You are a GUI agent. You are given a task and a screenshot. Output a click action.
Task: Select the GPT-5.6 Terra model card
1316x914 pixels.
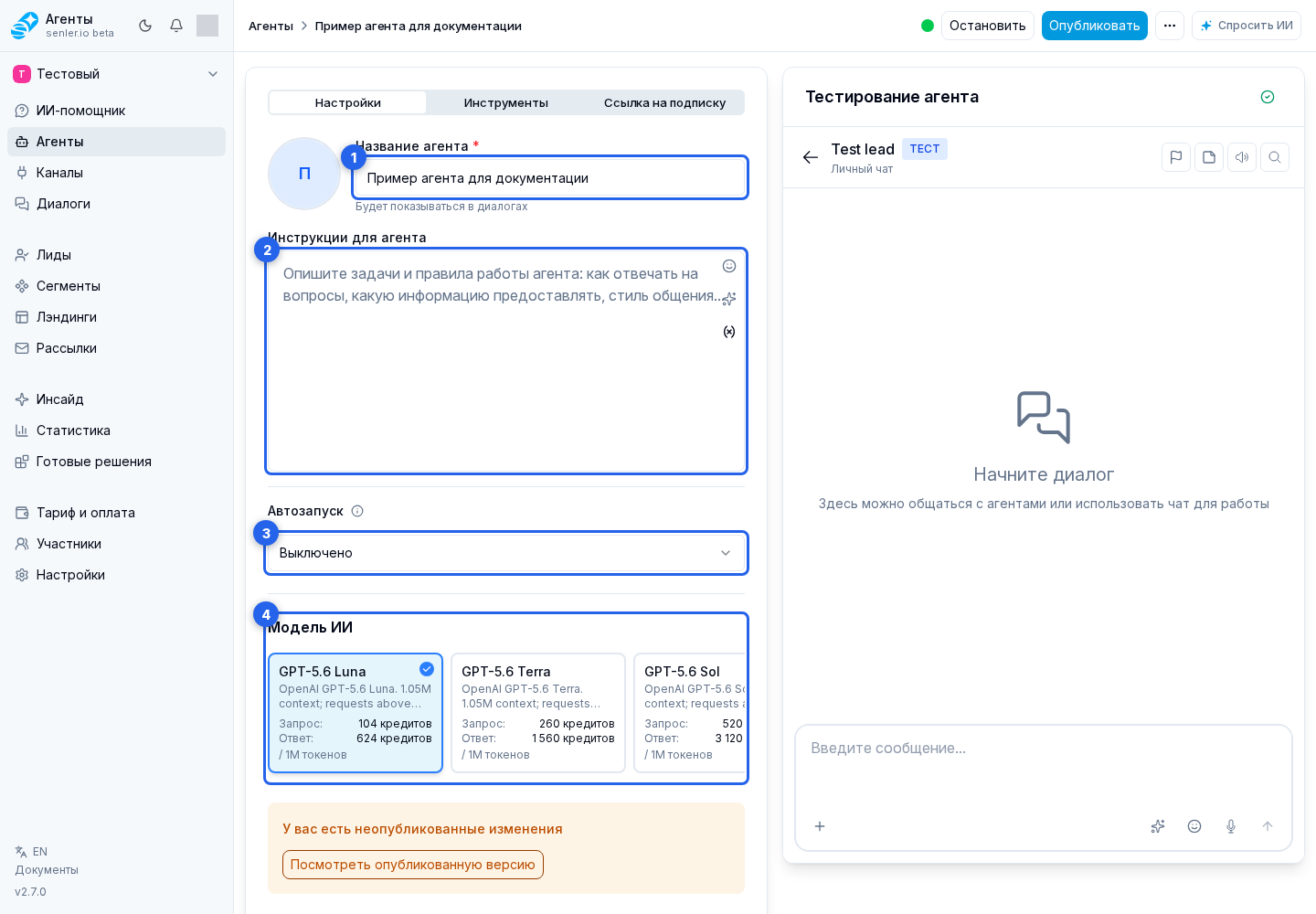tap(538, 713)
